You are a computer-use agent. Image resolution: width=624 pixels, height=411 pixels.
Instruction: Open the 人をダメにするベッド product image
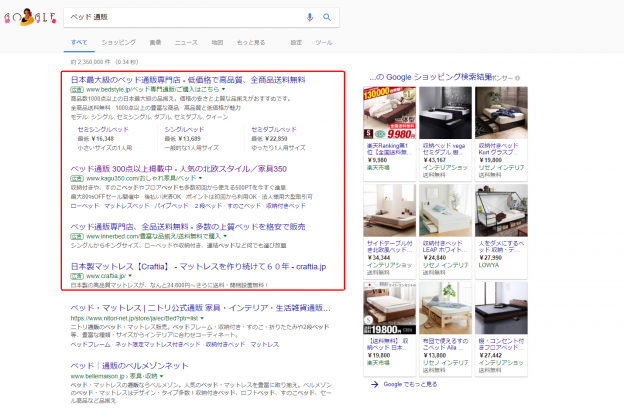(501, 210)
